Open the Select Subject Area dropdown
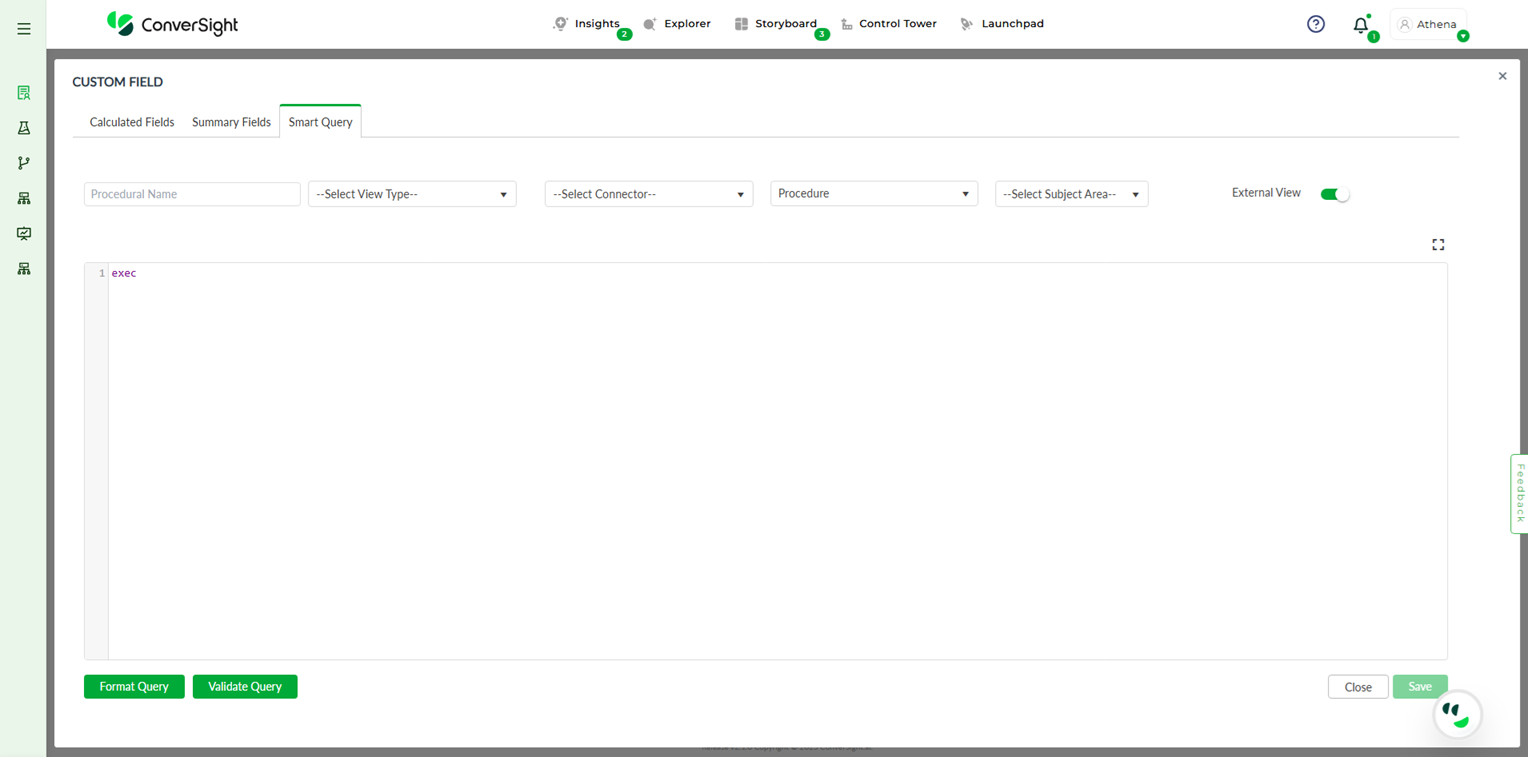The width and height of the screenshot is (1528, 757). (x=1071, y=194)
